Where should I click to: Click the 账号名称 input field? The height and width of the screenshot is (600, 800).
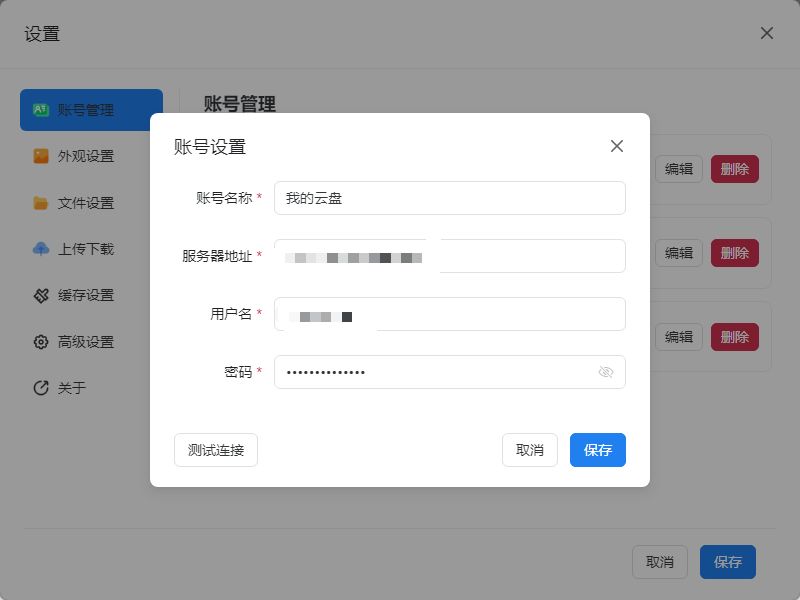coord(449,198)
